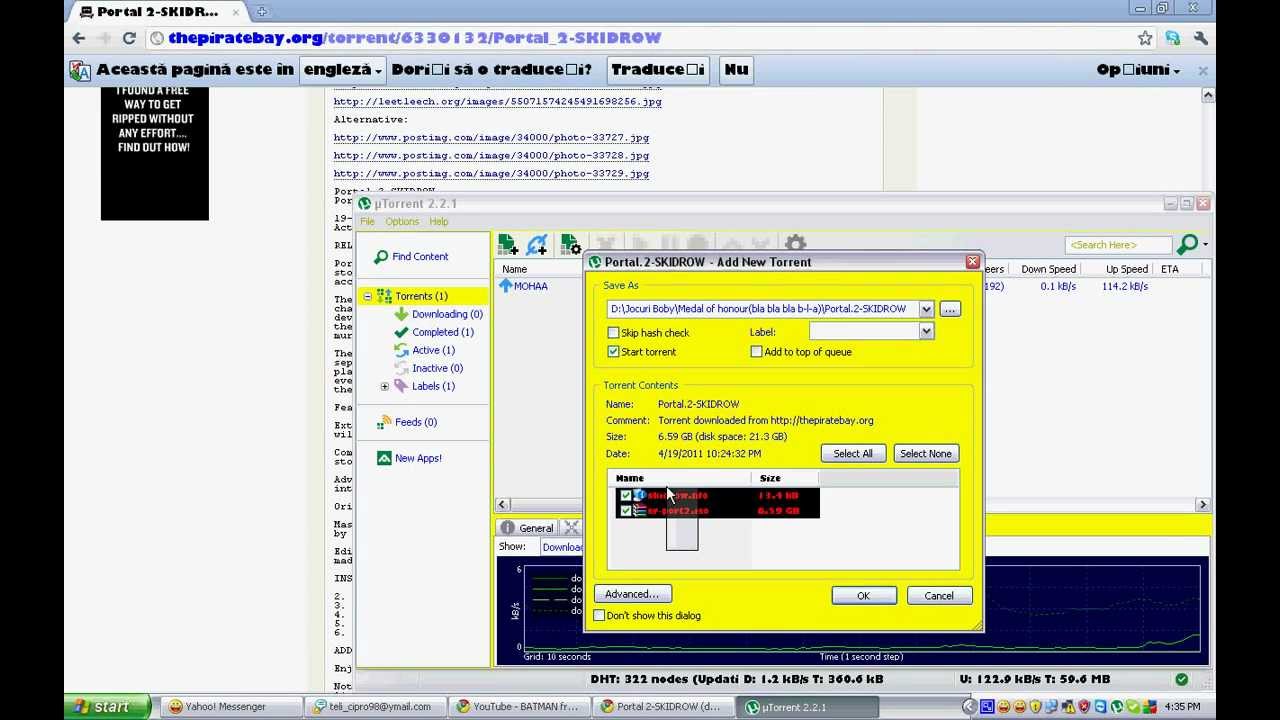Bookmark page with star icon

click(1145, 38)
